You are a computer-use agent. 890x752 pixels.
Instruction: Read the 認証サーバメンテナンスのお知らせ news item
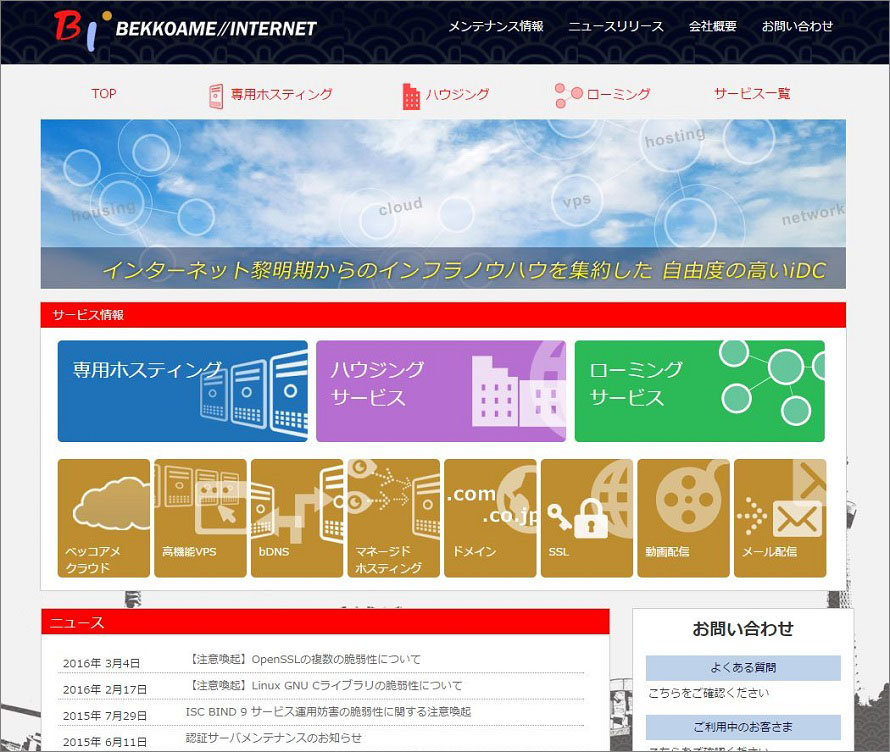click(x=274, y=738)
